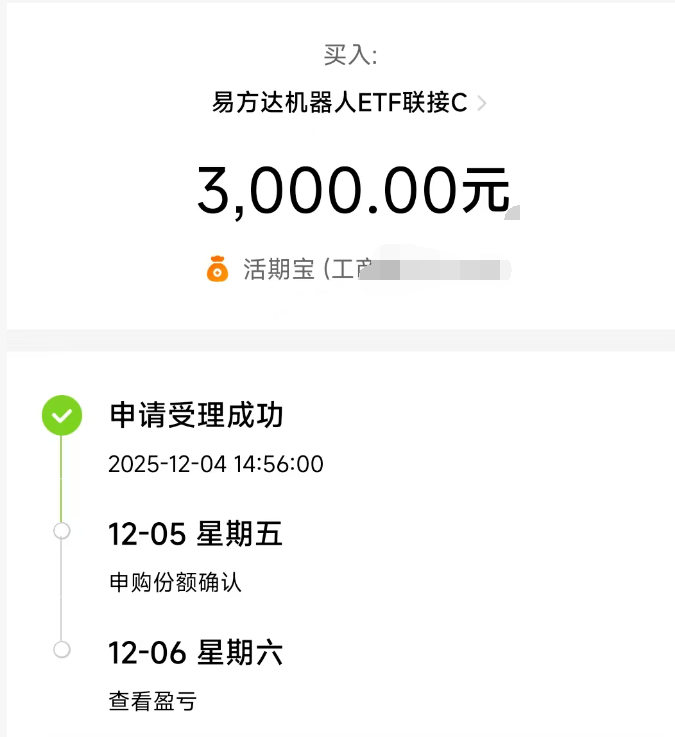The image size is (675, 737).
Task: Tap the 买入: label at top
Action: [x=351, y=55]
